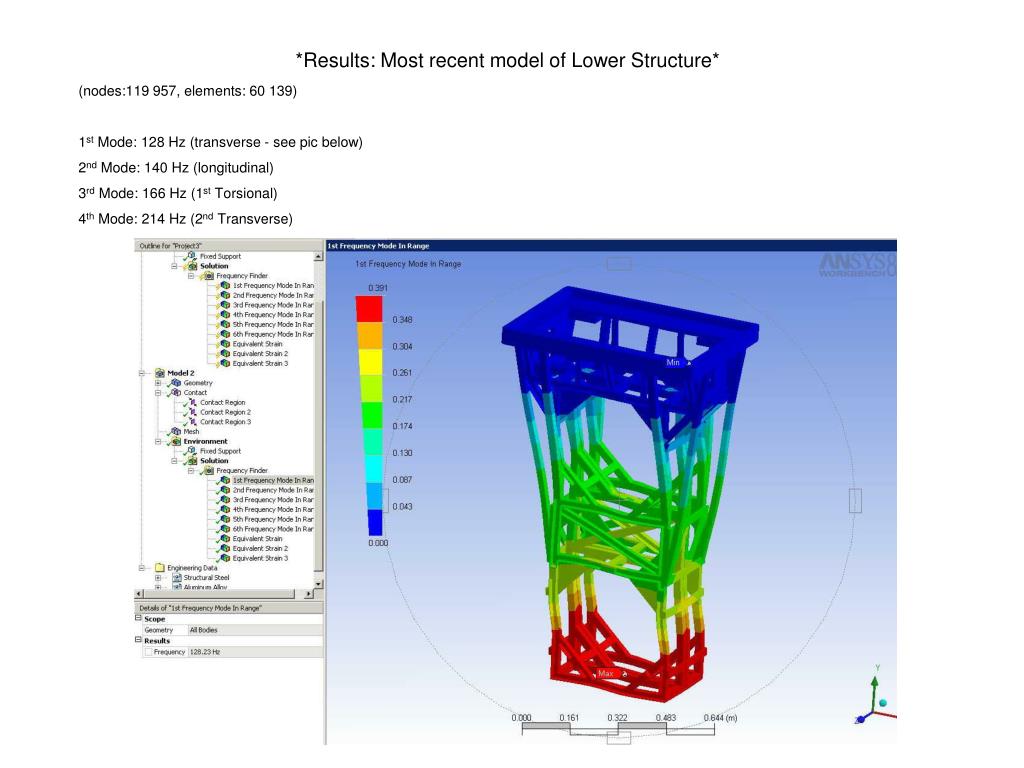Collapse the Model 2 tree node
The width and height of the screenshot is (1024, 768).
[x=141, y=373]
